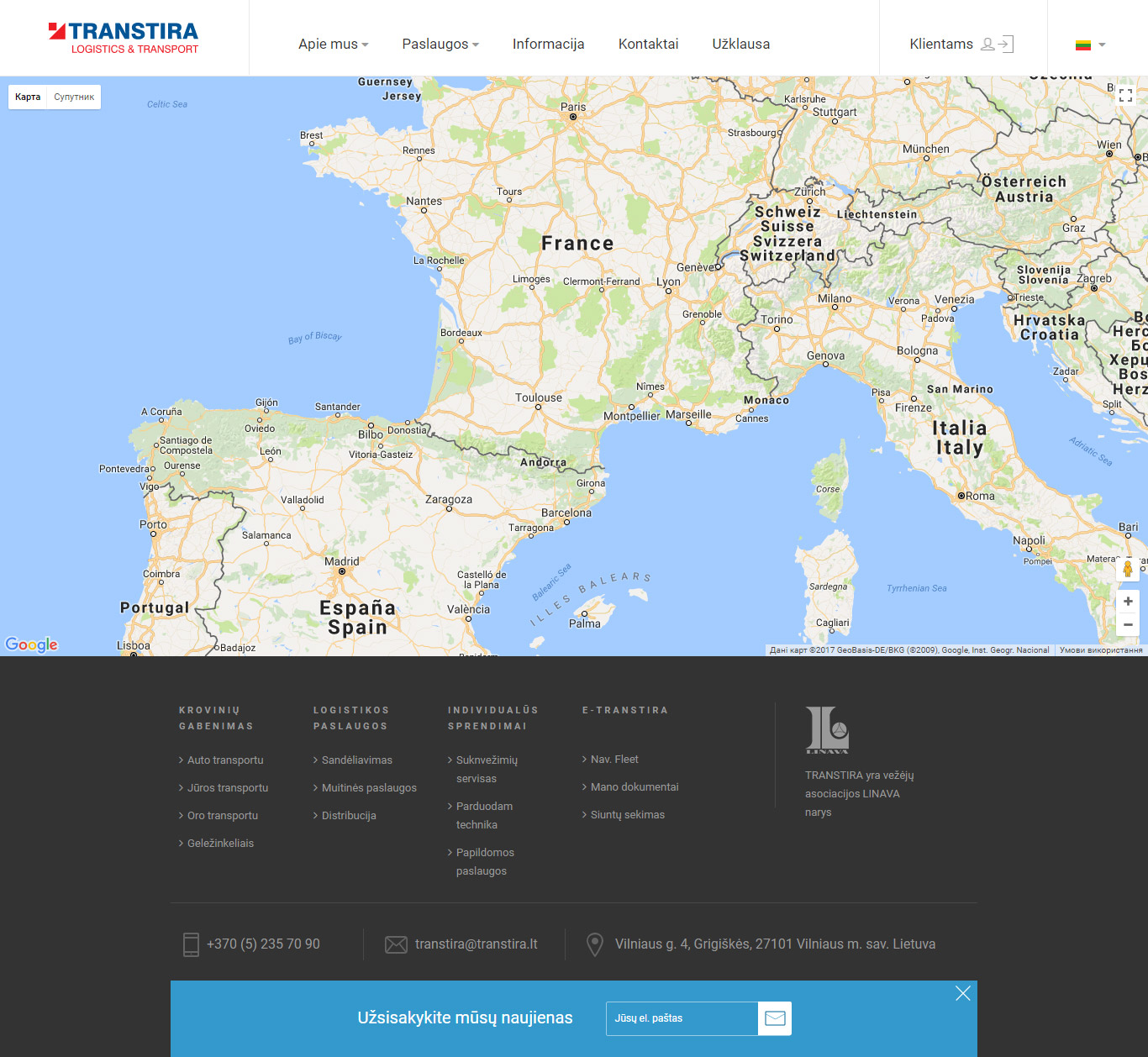Zoom in using the map plus control

point(1128,601)
